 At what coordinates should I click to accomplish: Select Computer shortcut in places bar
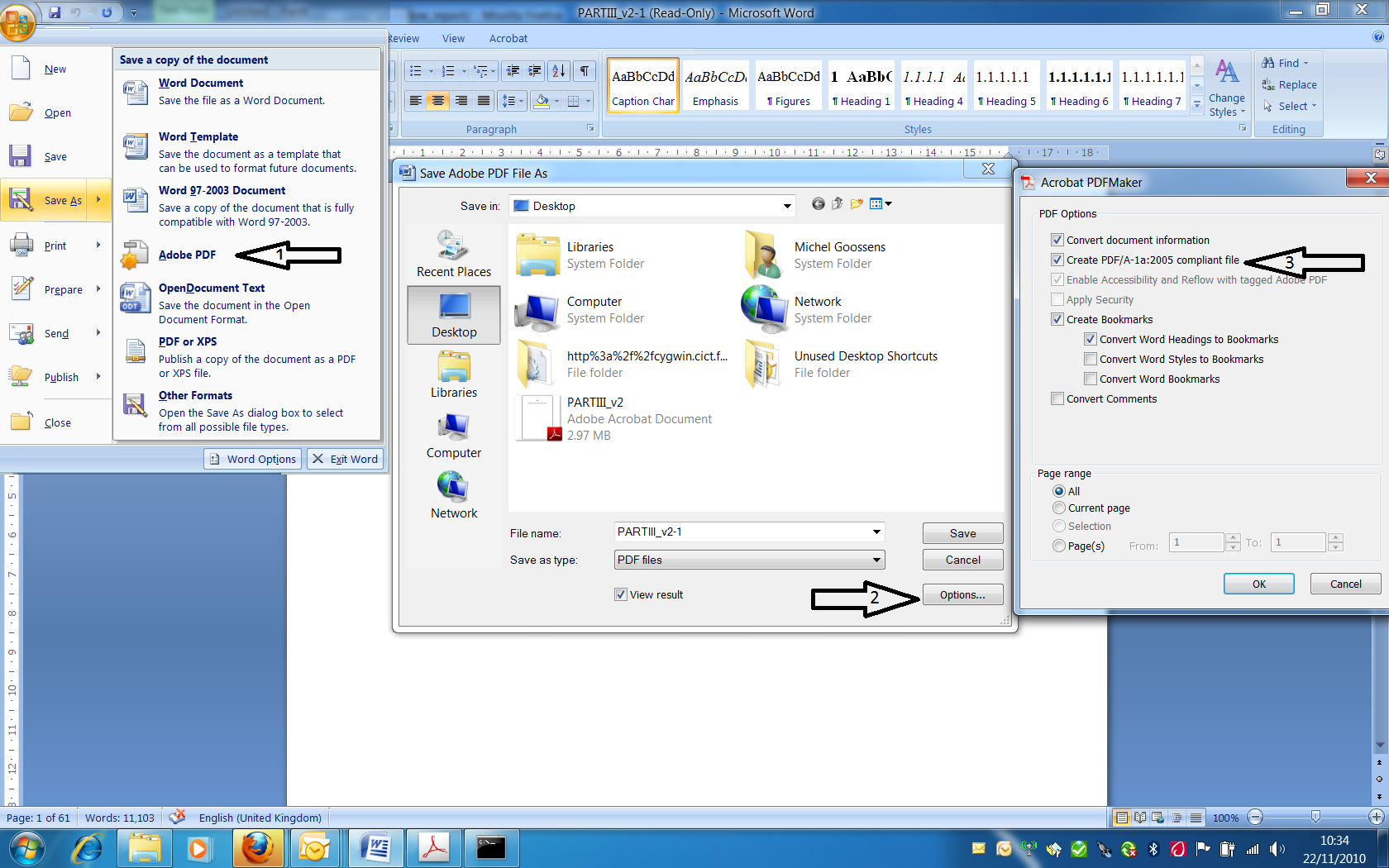[x=454, y=436]
